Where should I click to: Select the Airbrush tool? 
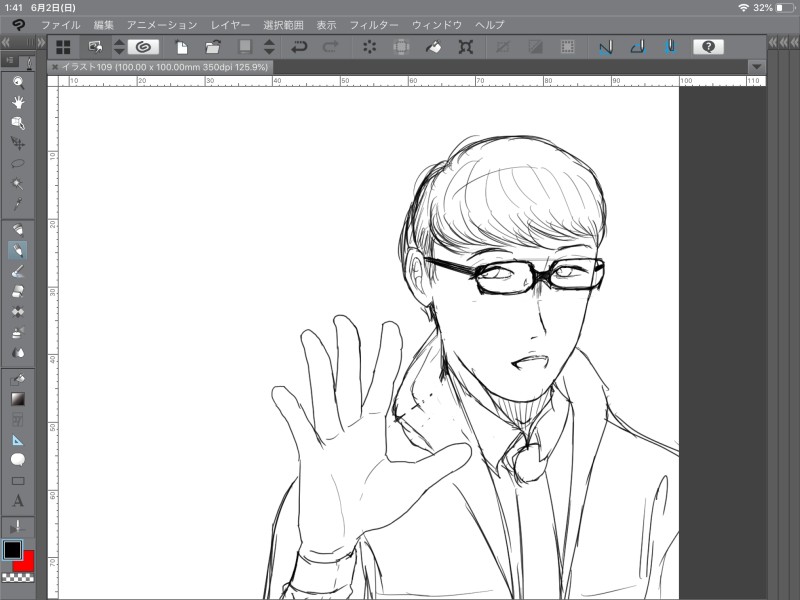coord(18,332)
